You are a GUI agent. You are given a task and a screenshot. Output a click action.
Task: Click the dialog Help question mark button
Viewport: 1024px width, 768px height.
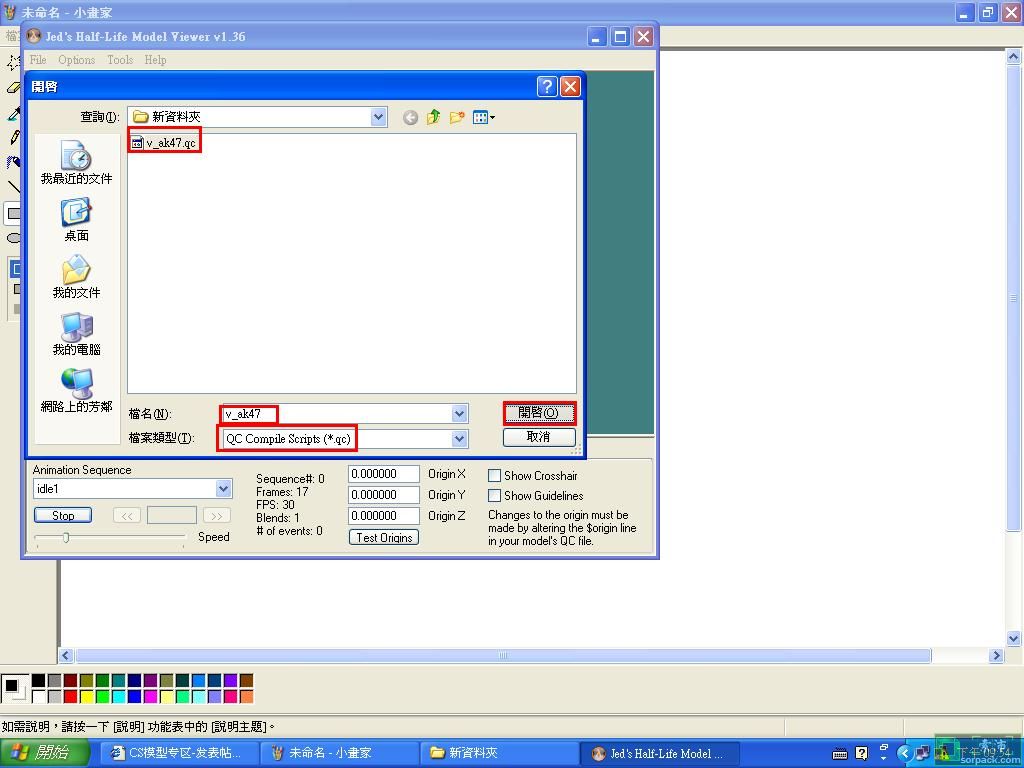pyautogui.click(x=547, y=86)
